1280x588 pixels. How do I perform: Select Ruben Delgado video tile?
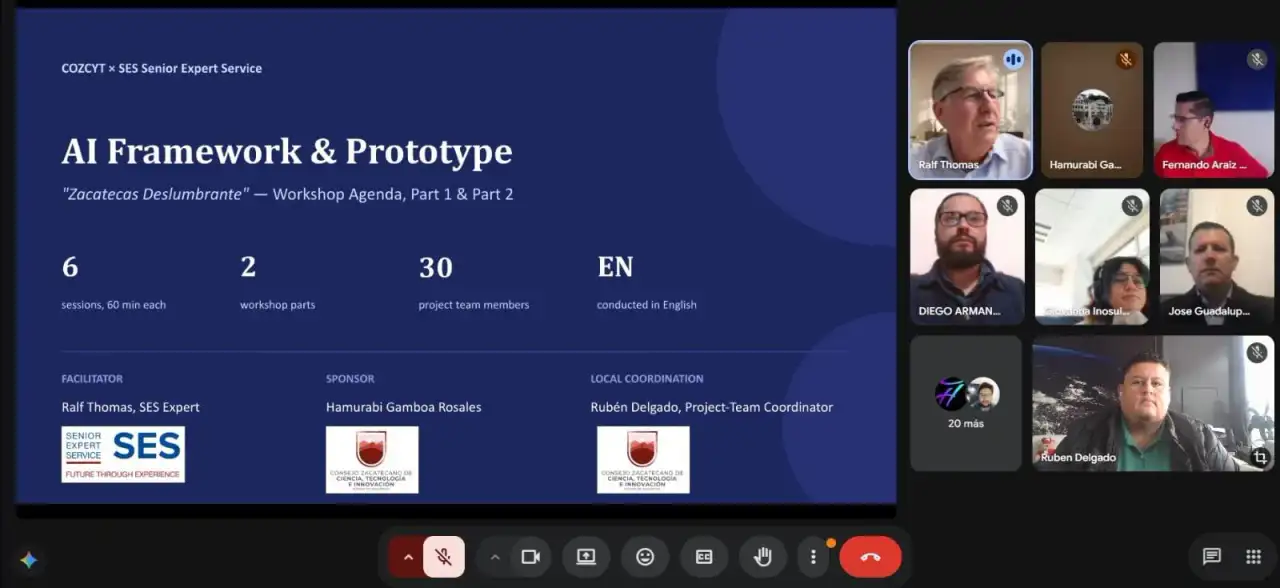[x=1153, y=403]
